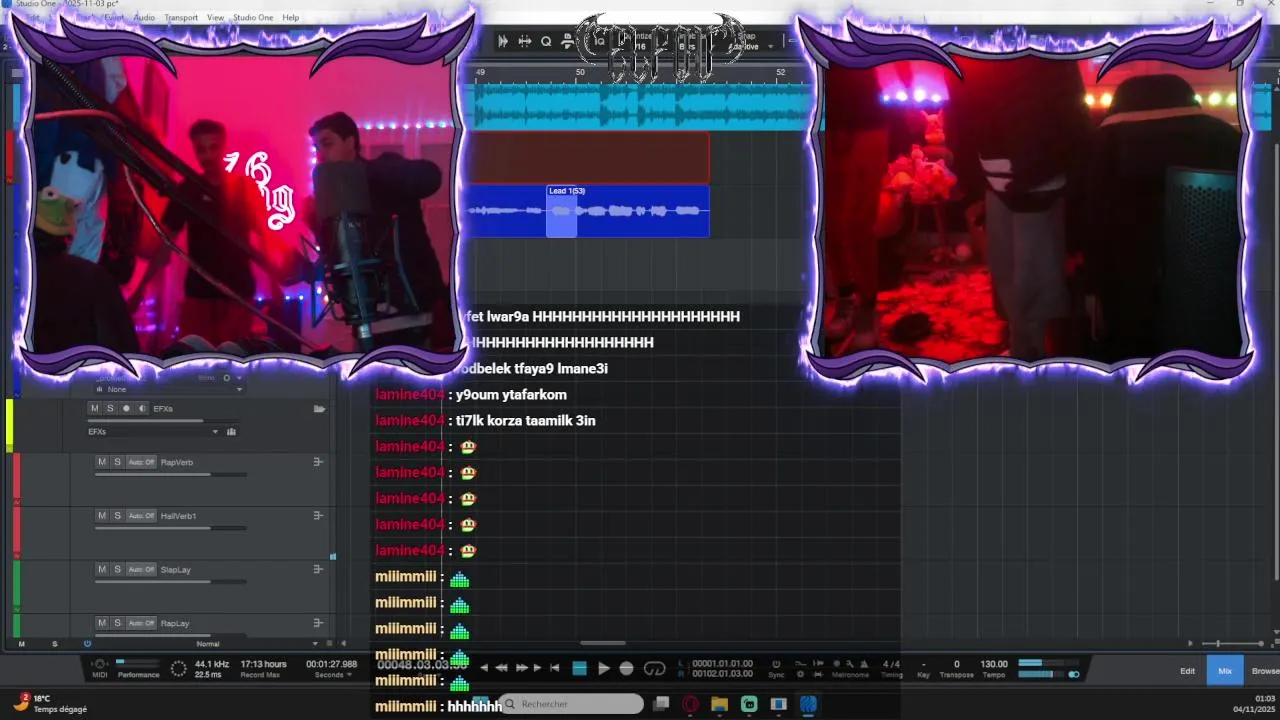The image size is (1280, 720).
Task: Open the Transport menu
Action: pyautogui.click(x=181, y=18)
